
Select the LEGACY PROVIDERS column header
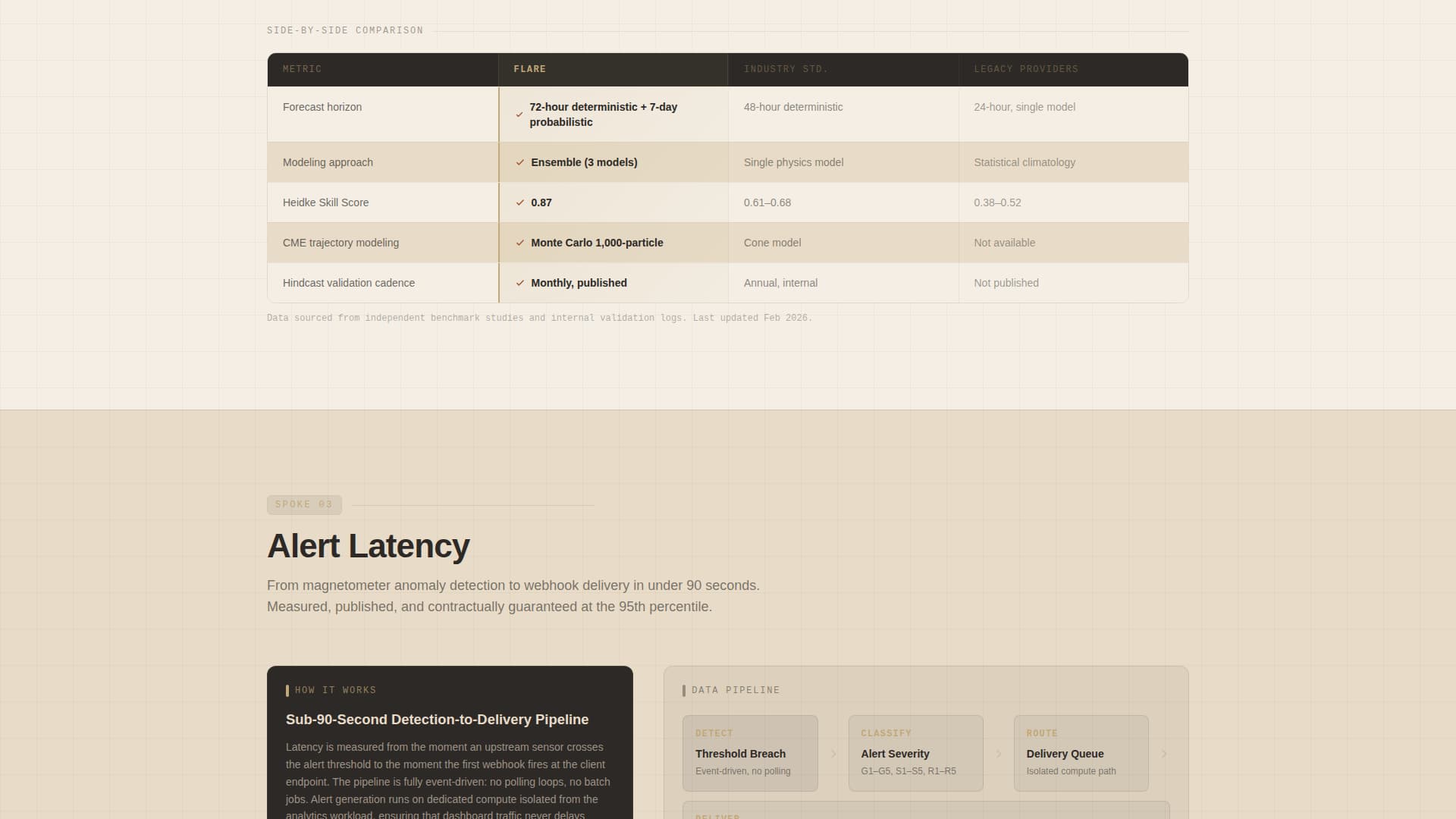1025,69
